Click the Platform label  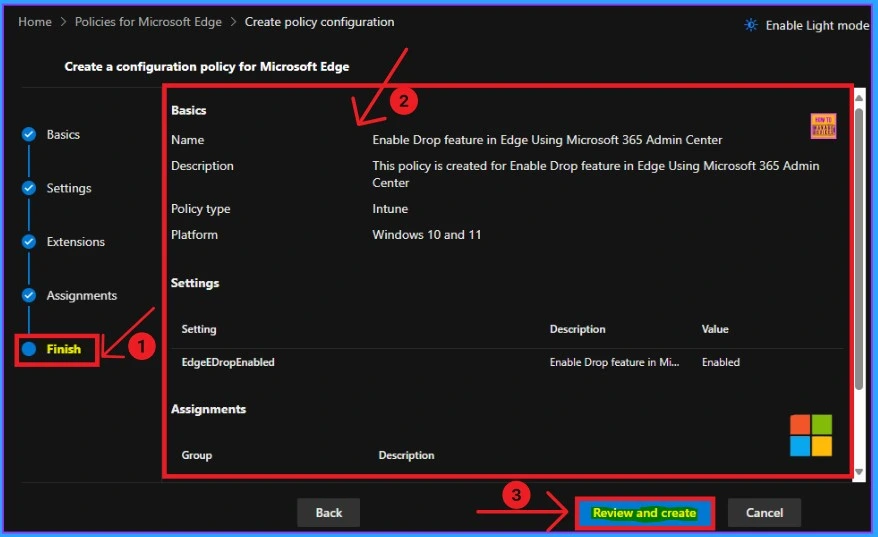[x=194, y=235]
